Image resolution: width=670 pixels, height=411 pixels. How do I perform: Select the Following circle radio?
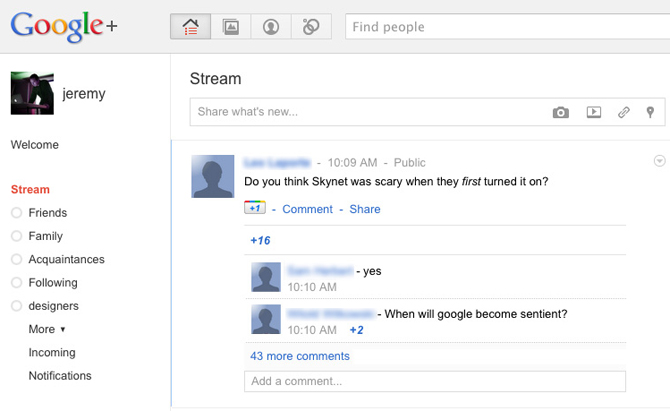(17, 282)
